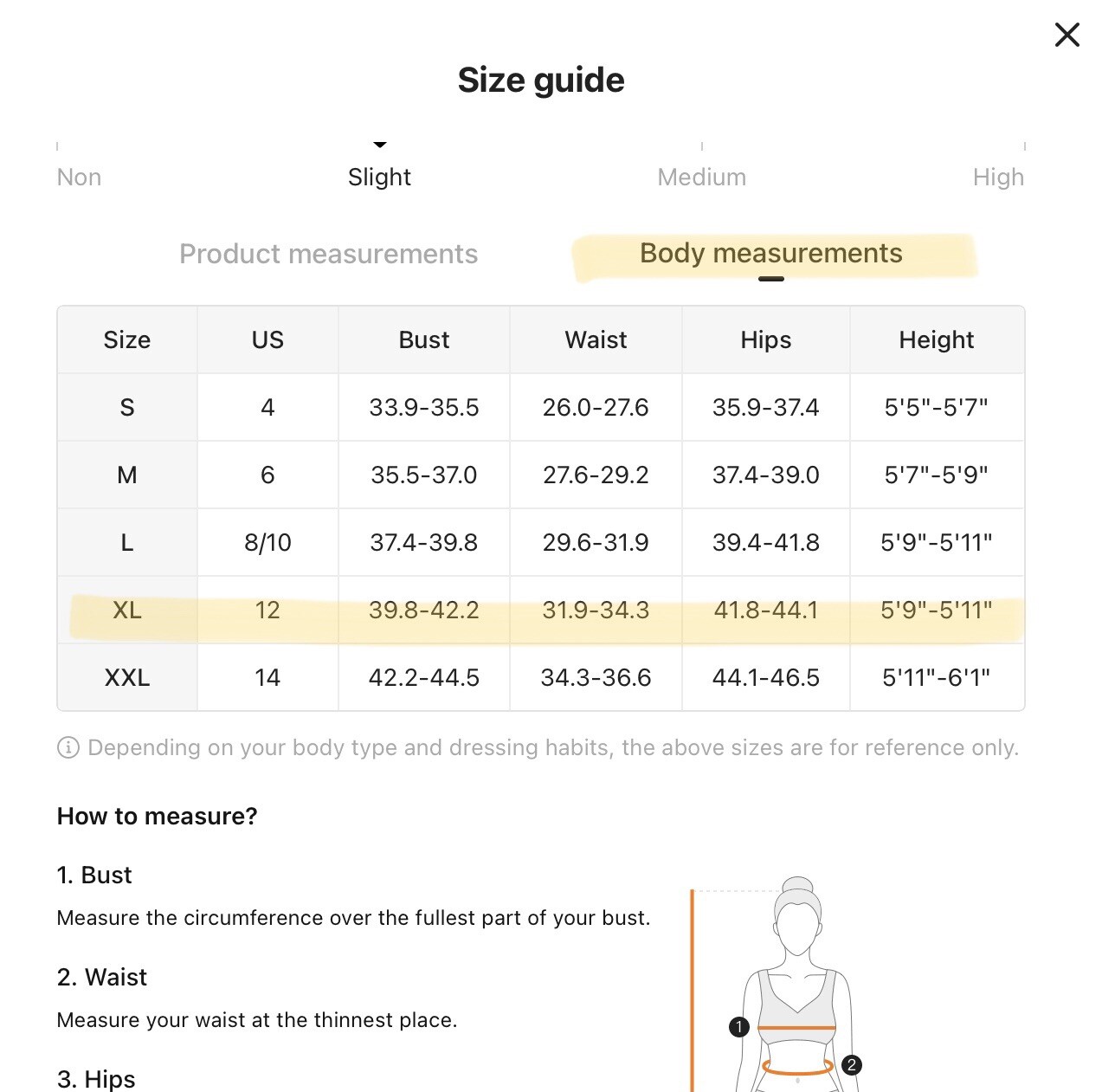
Task: Click the body measurement illustration
Action: pos(795,987)
